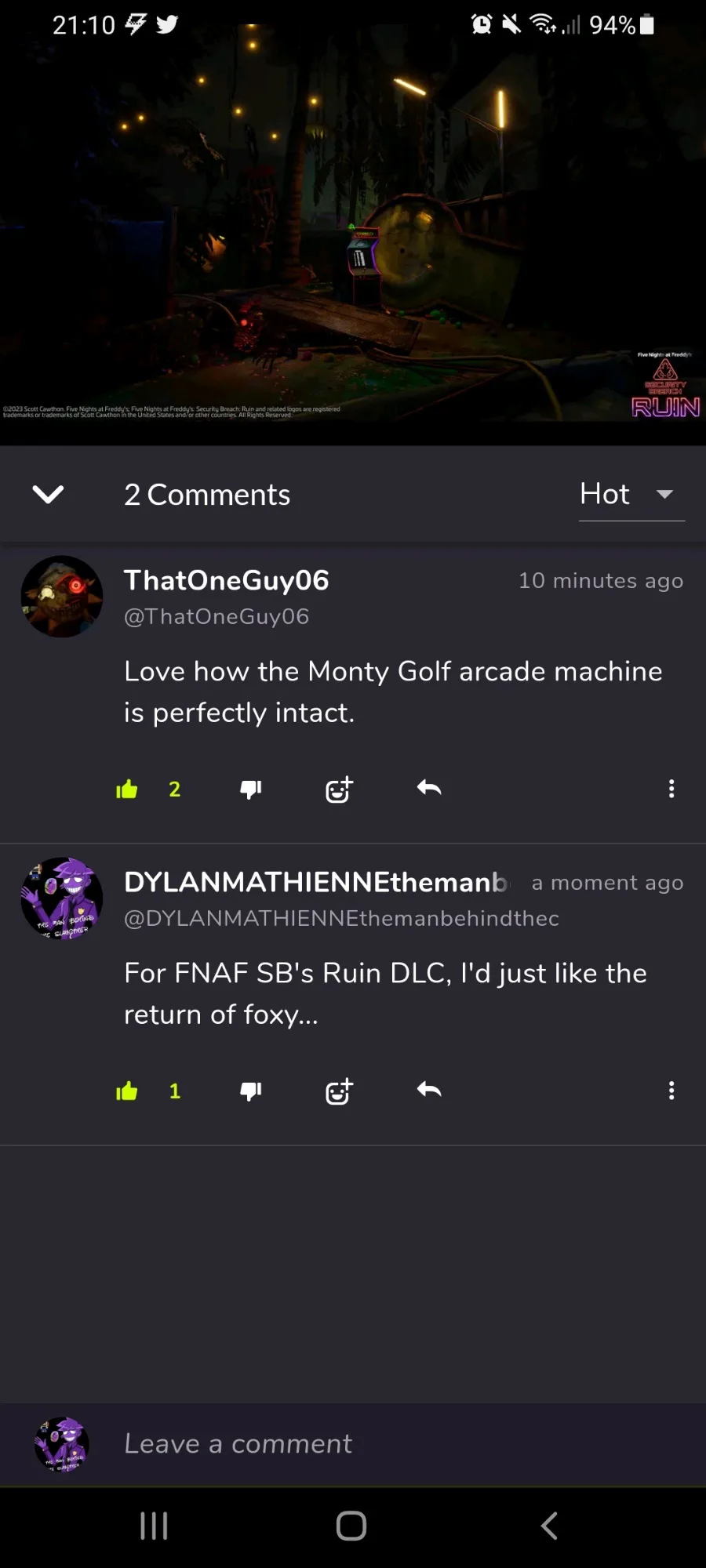Dislike ThatOneGuy06's Monty Golf comment
The image size is (706, 1568).
pyautogui.click(x=251, y=789)
